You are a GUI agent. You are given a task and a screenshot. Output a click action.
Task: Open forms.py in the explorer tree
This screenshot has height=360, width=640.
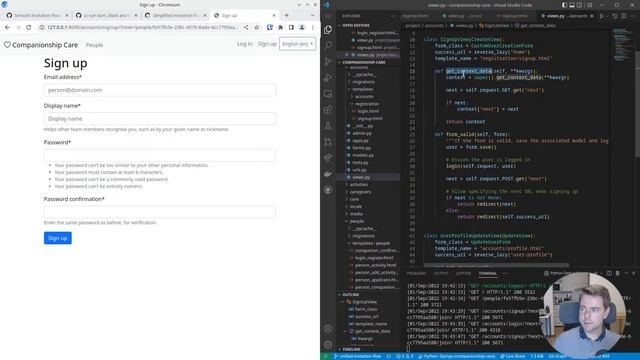pyautogui.click(x=361, y=148)
